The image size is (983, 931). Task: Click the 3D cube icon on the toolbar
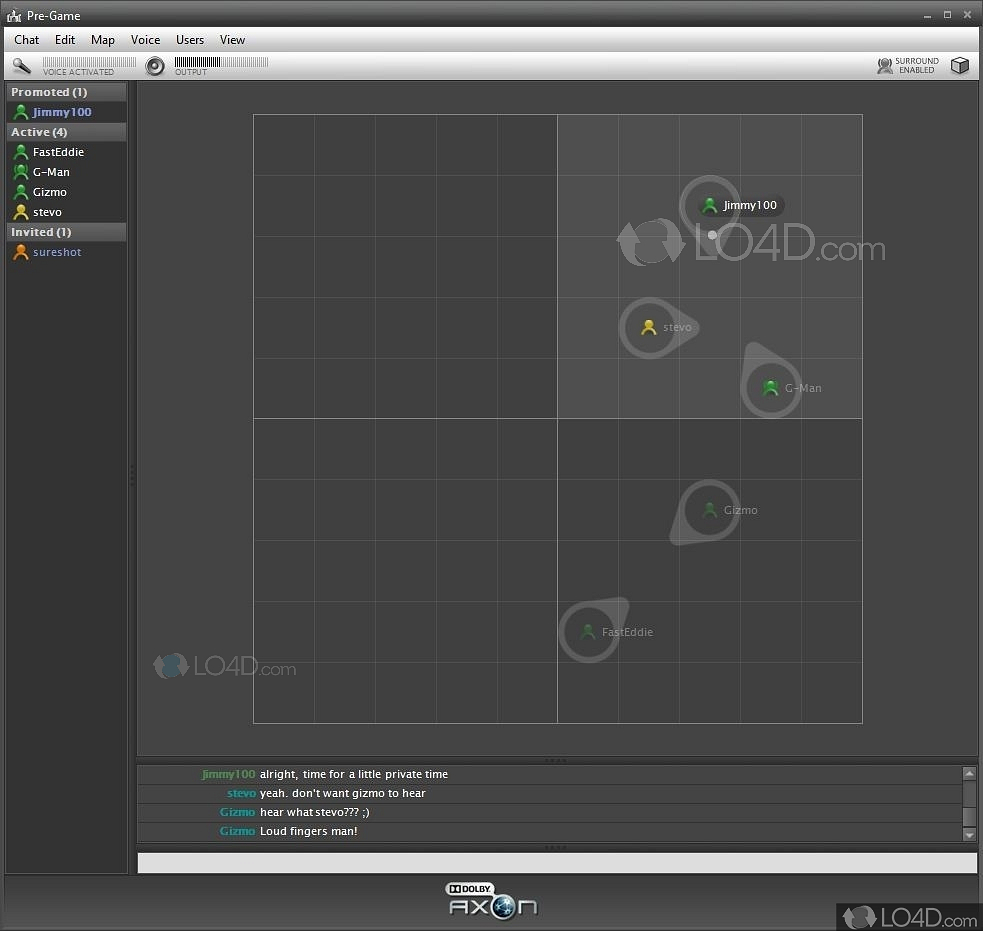(960, 65)
